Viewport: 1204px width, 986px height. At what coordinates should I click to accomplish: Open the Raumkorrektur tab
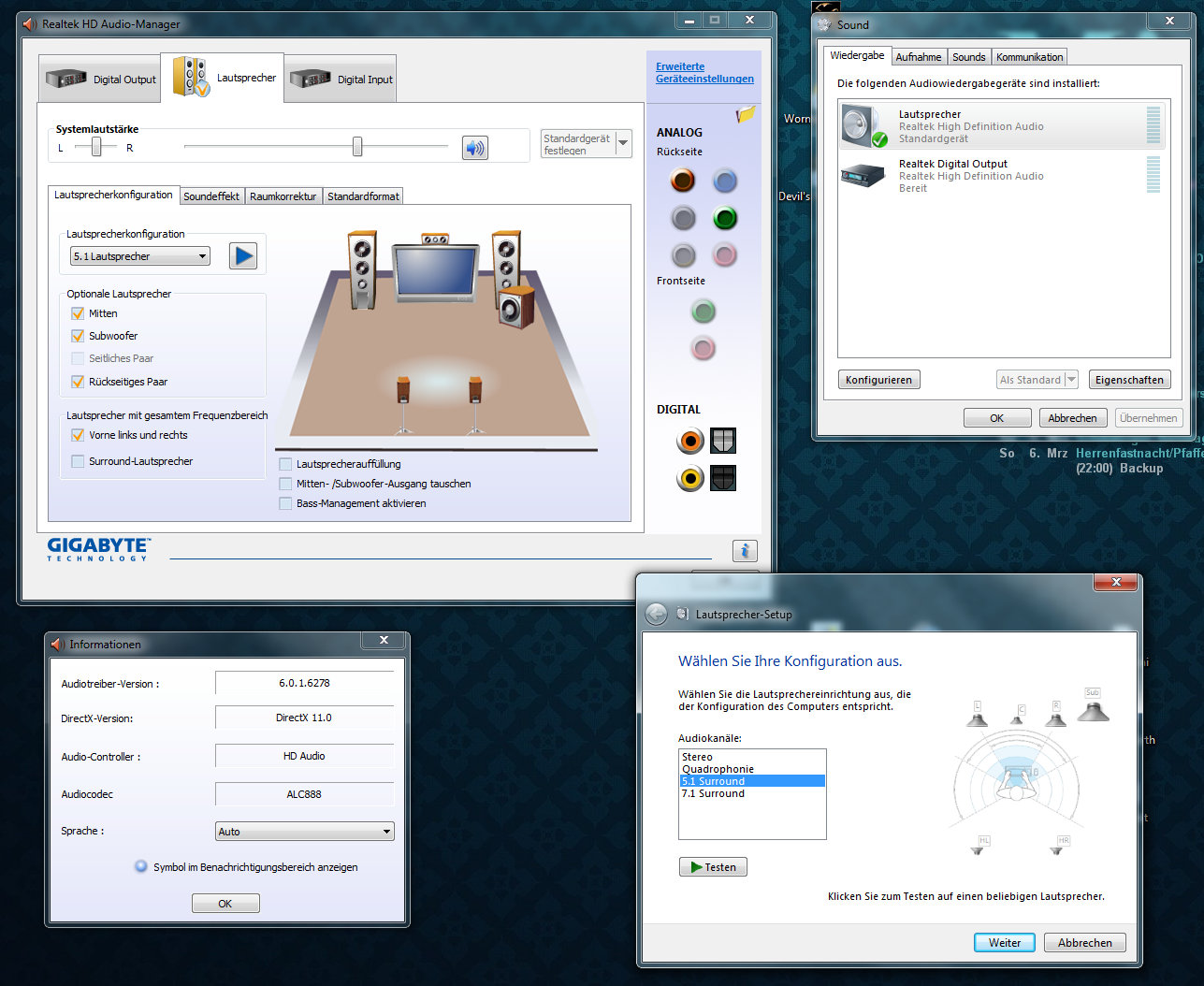click(283, 196)
